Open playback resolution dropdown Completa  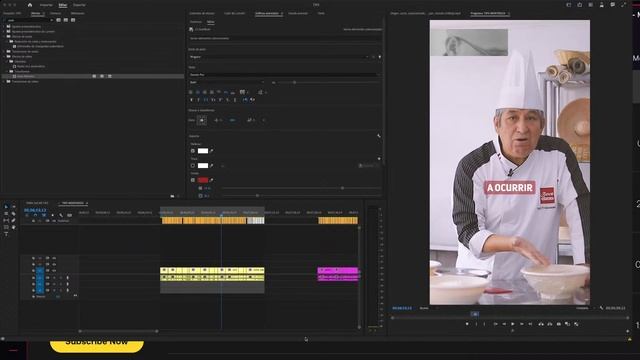(584, 308)
